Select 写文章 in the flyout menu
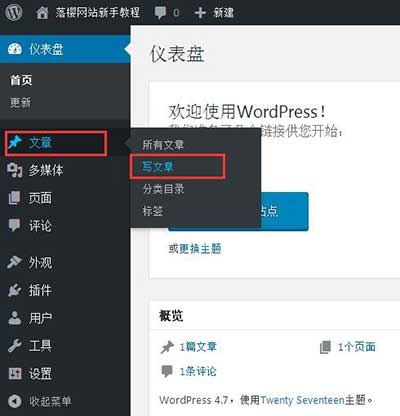400x416 pixels. (x=158, y=166)
